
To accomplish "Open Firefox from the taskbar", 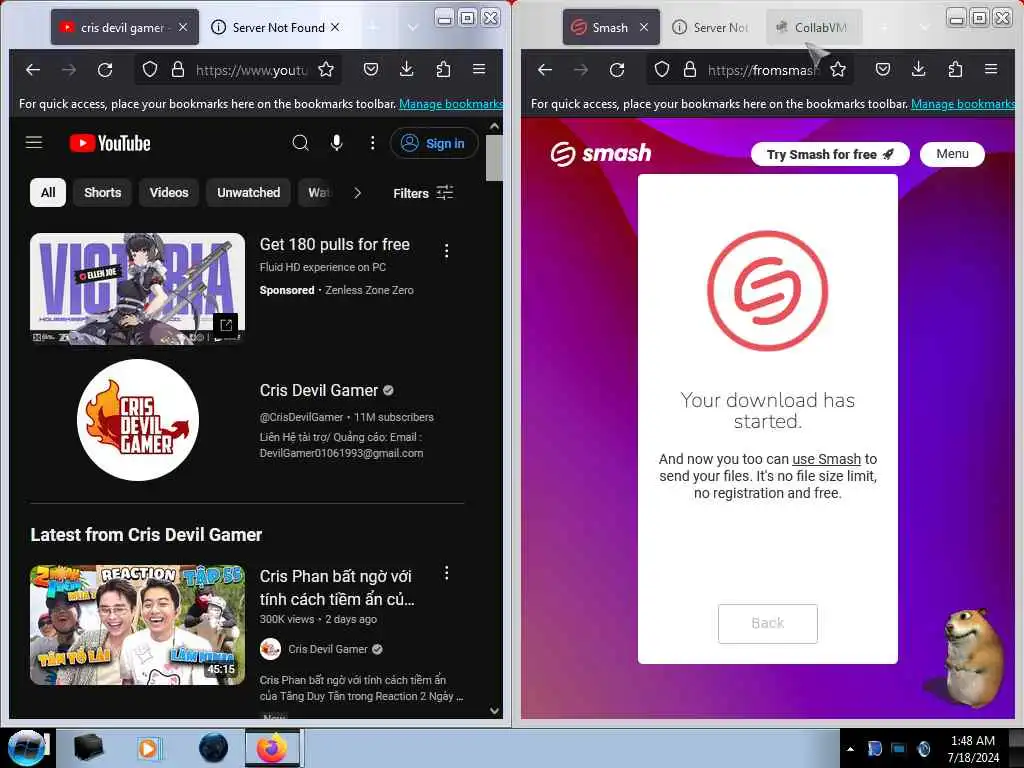I will pos(272,748).
